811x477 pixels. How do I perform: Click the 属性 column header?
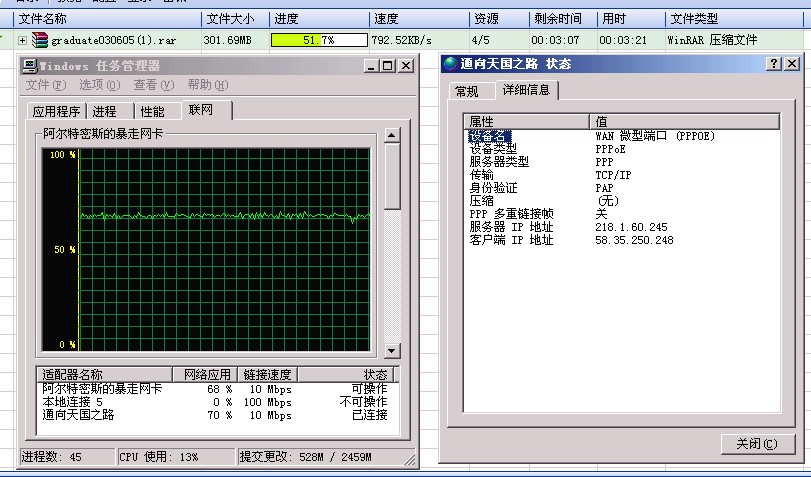click(x=527, y=122)
